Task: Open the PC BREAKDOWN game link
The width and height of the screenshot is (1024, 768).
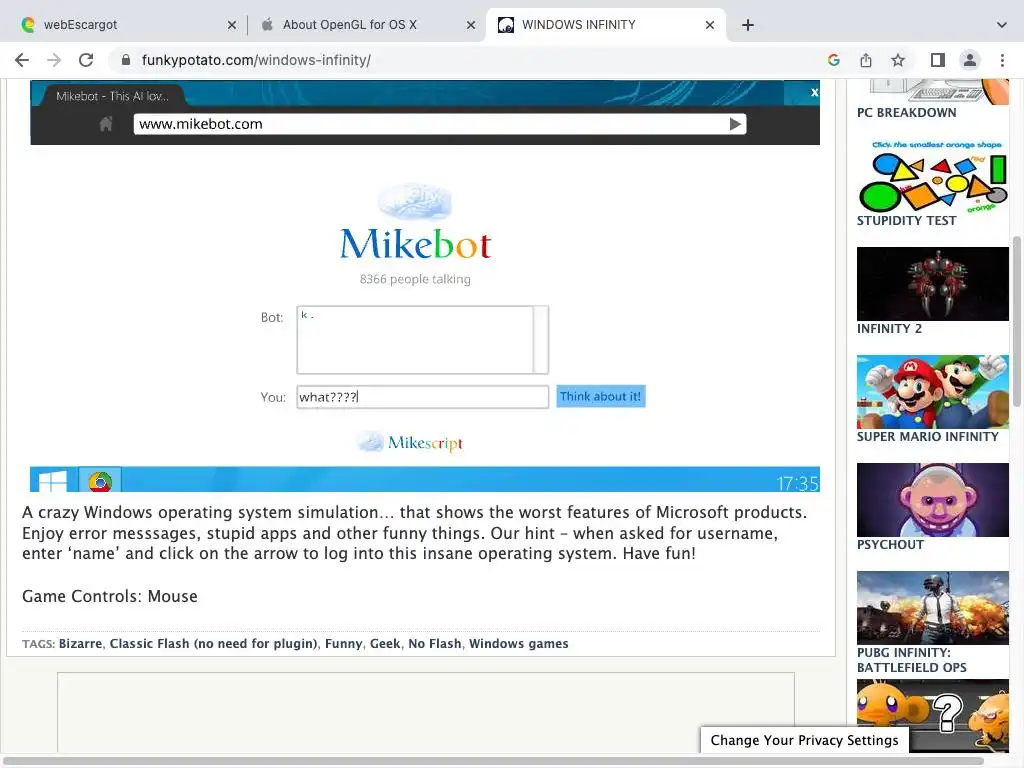Action: tap(906, 112)
